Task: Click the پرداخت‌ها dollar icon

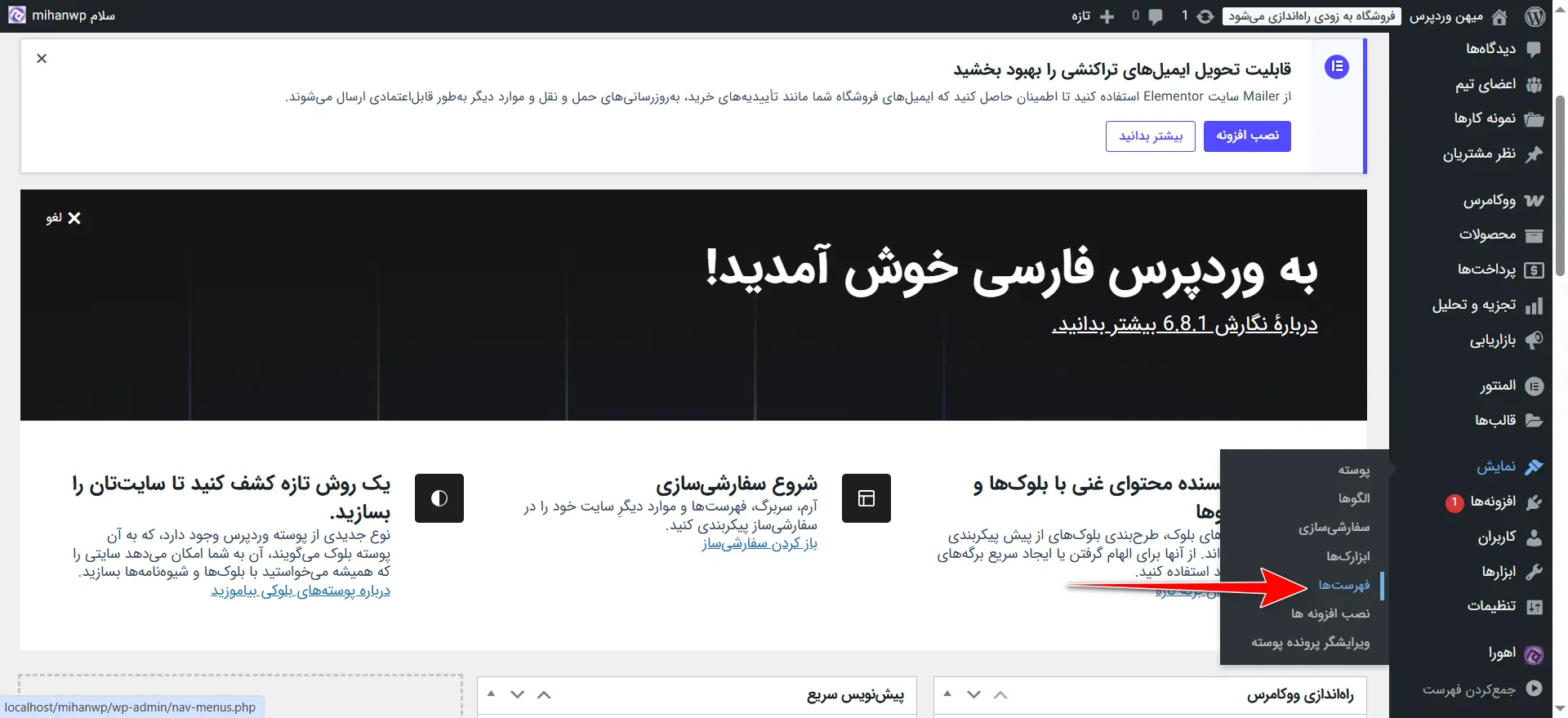Action: click(1534, 270)
